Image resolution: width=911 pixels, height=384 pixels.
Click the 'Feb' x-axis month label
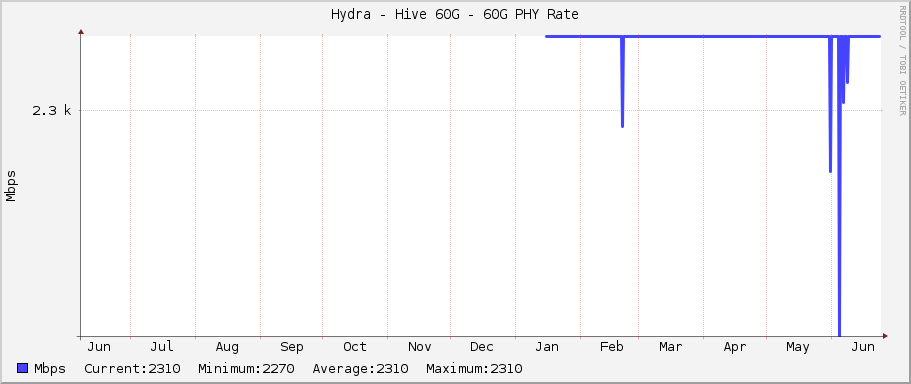612,347
